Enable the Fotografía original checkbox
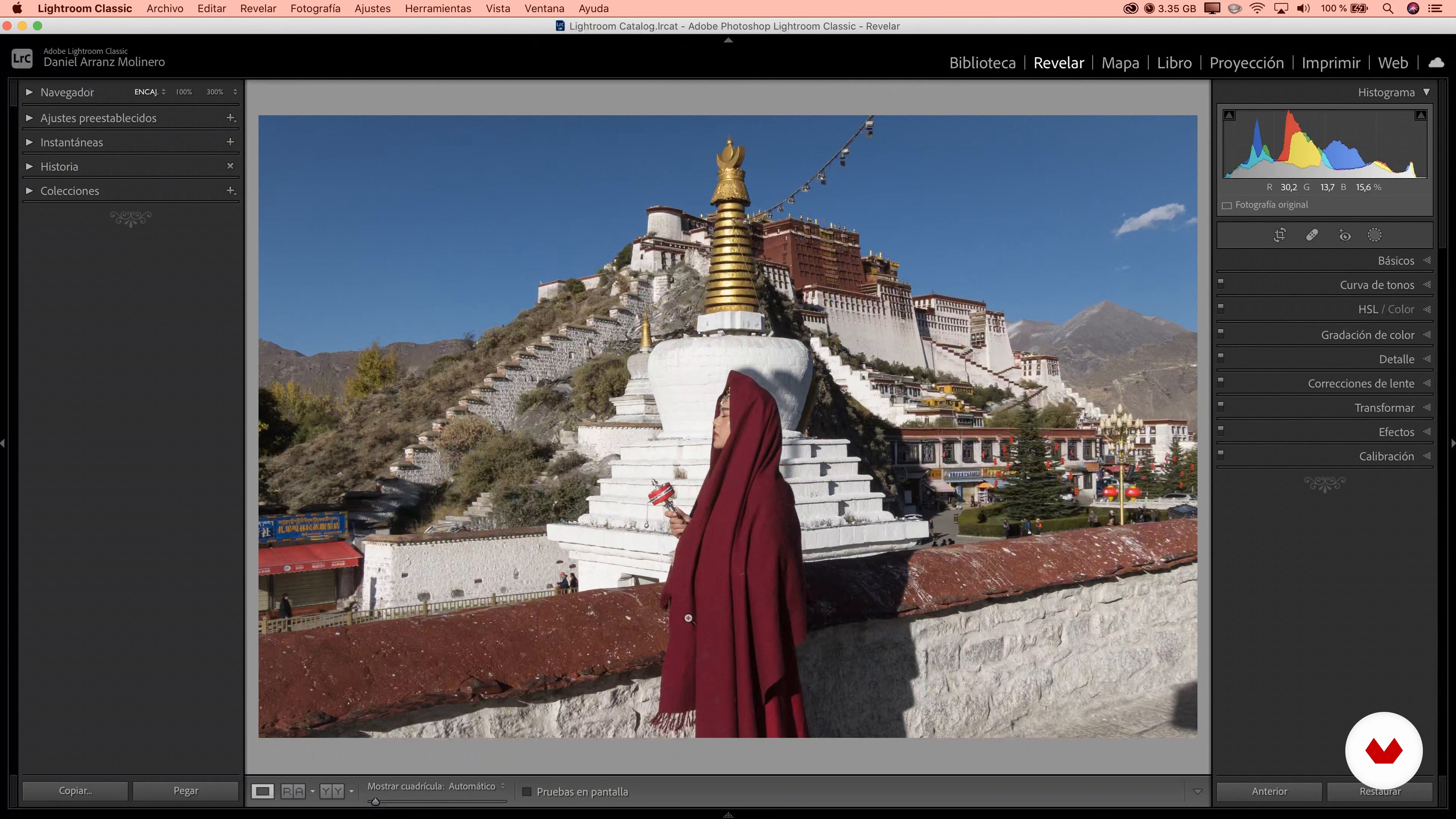Image resolution: width=1456 pixels, height=819 pixels. coord(1227,205)
